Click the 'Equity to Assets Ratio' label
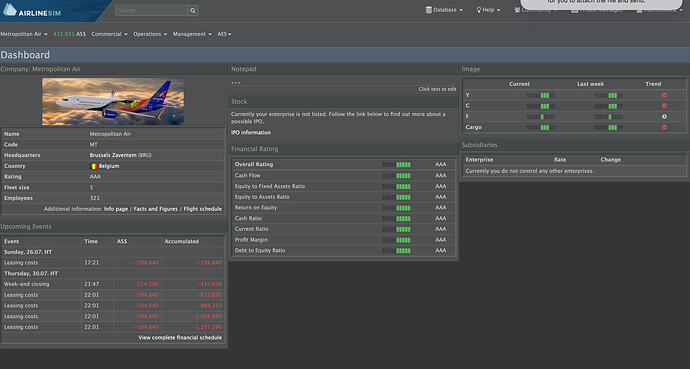The height and width of the screenshot is (369, 690). pyautogui.click(x=262, y=197)
